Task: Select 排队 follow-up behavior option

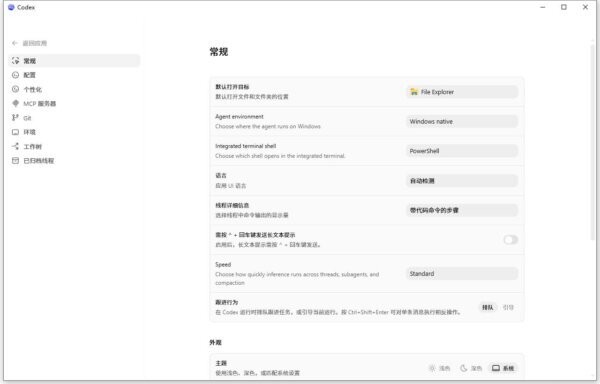Action: point(487,307)
